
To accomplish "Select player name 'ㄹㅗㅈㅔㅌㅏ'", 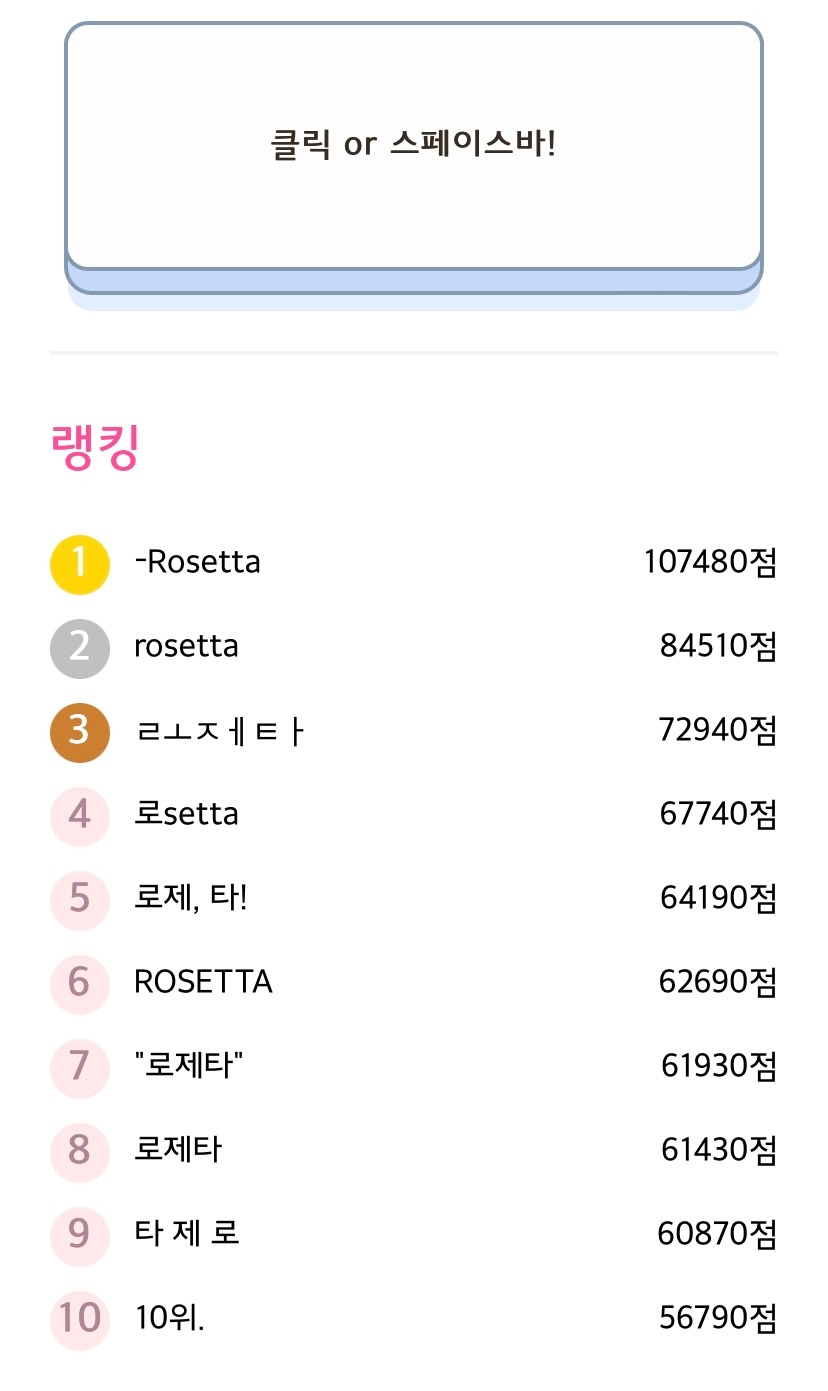I will point(219,732).
